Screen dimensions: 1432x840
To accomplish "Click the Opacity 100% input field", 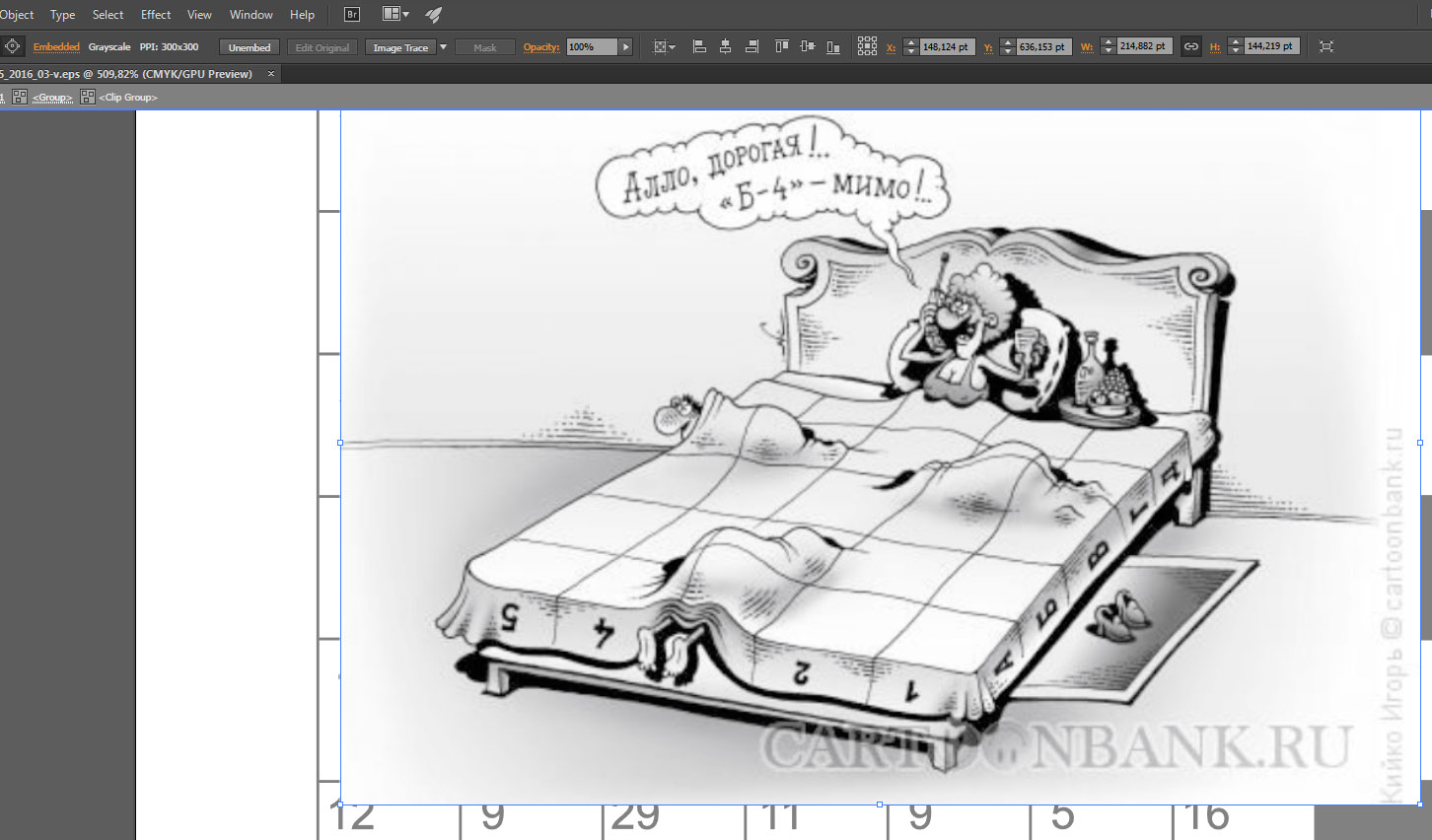I will click(592, 47).
